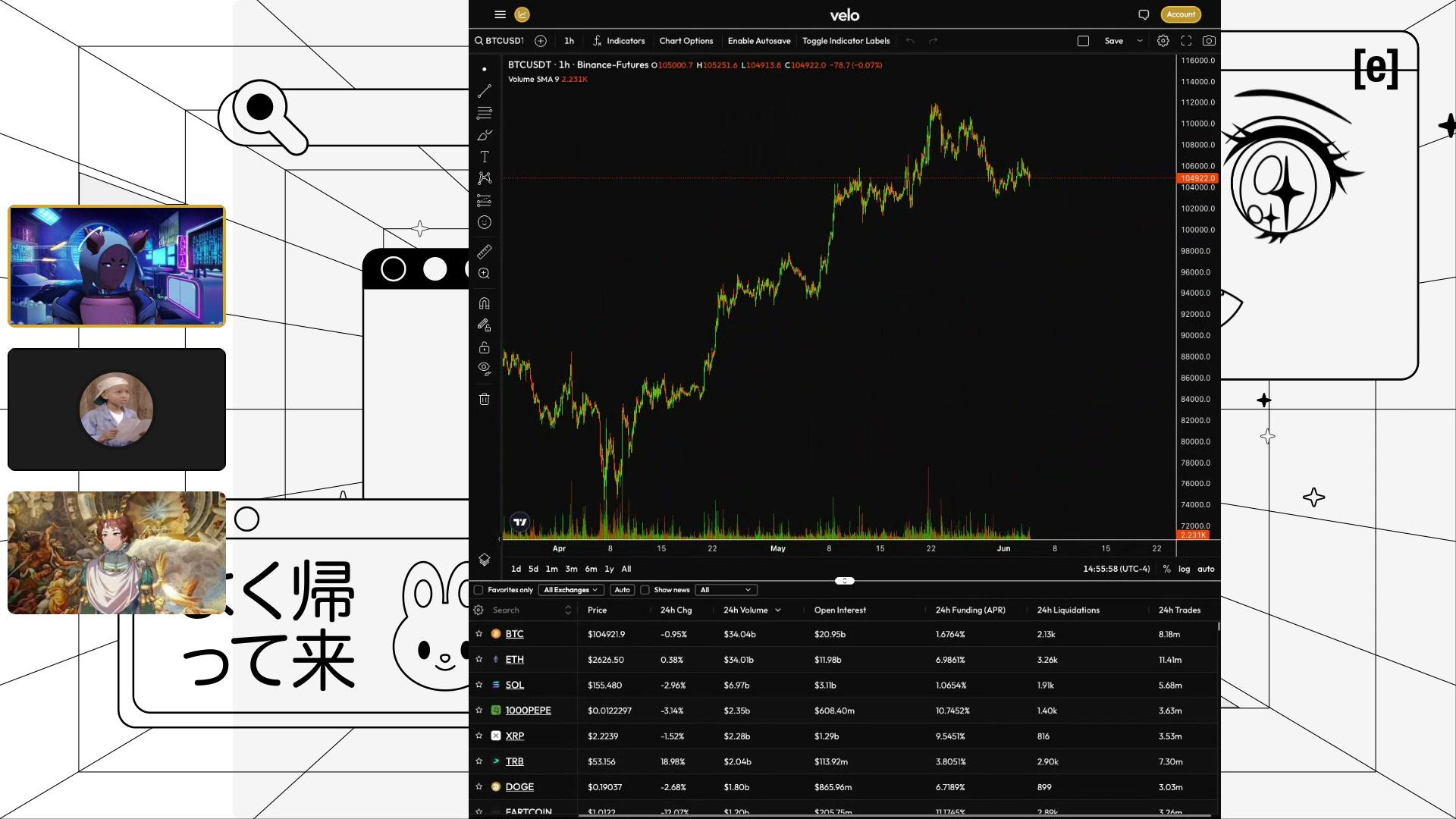
Task: Open the object tree layers icon
Action: [485, 560]
